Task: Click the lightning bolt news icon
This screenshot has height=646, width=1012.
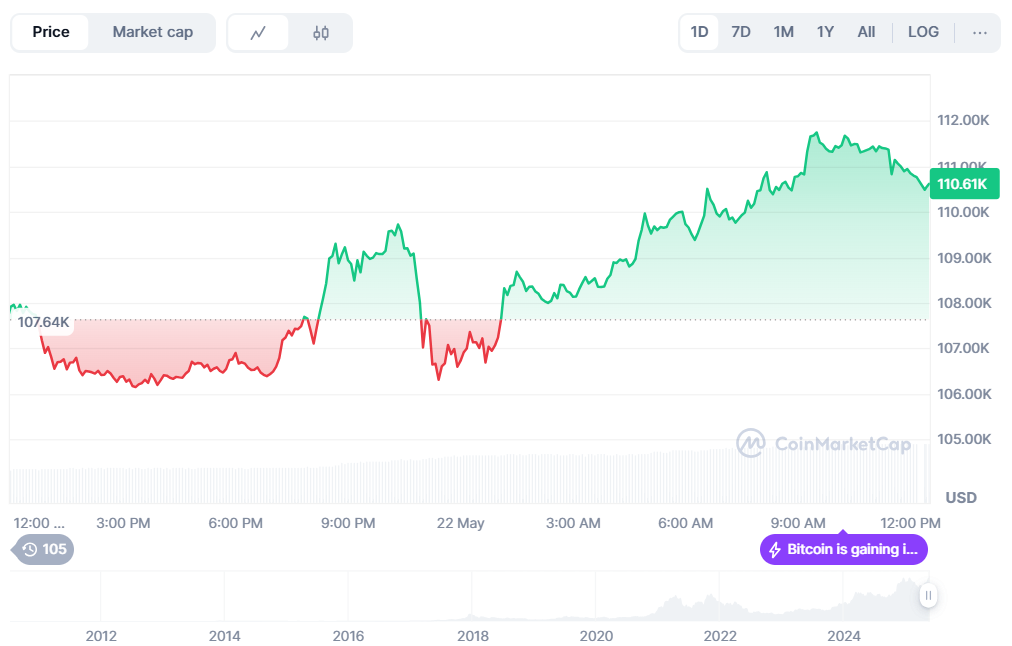Action: point(774,549)
